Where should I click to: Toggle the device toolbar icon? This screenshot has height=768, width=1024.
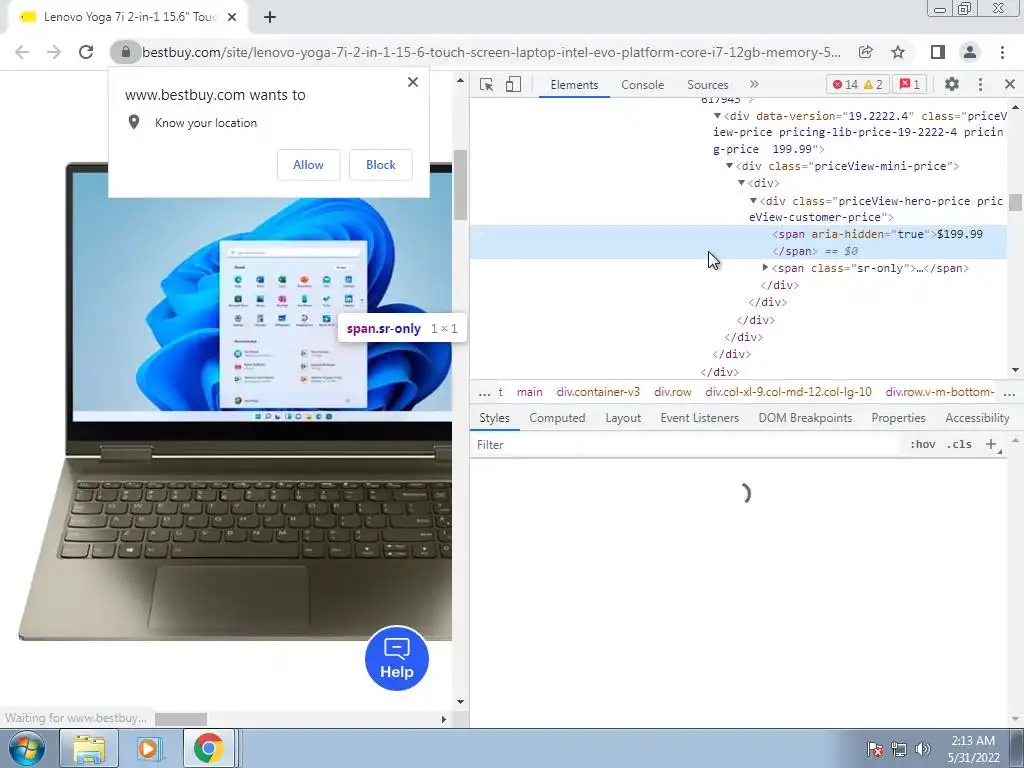(x=513, y=84)
